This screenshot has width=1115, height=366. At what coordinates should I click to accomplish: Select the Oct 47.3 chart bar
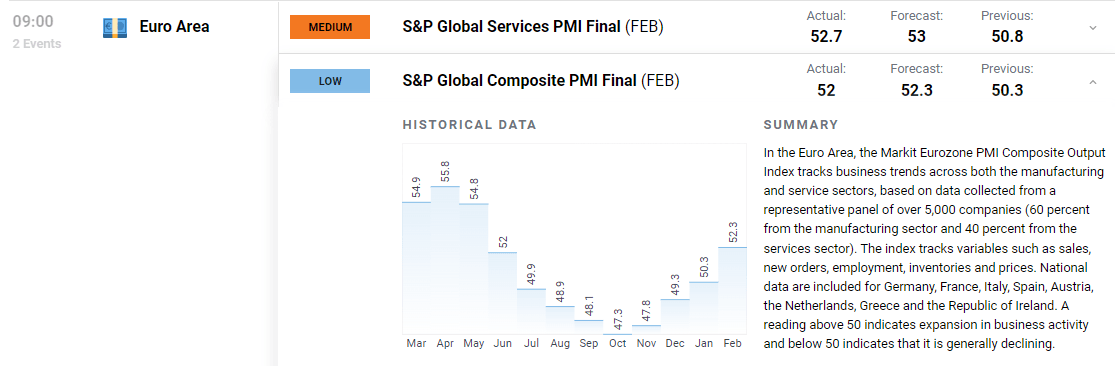pyautogui.click(x=617, y=334)
